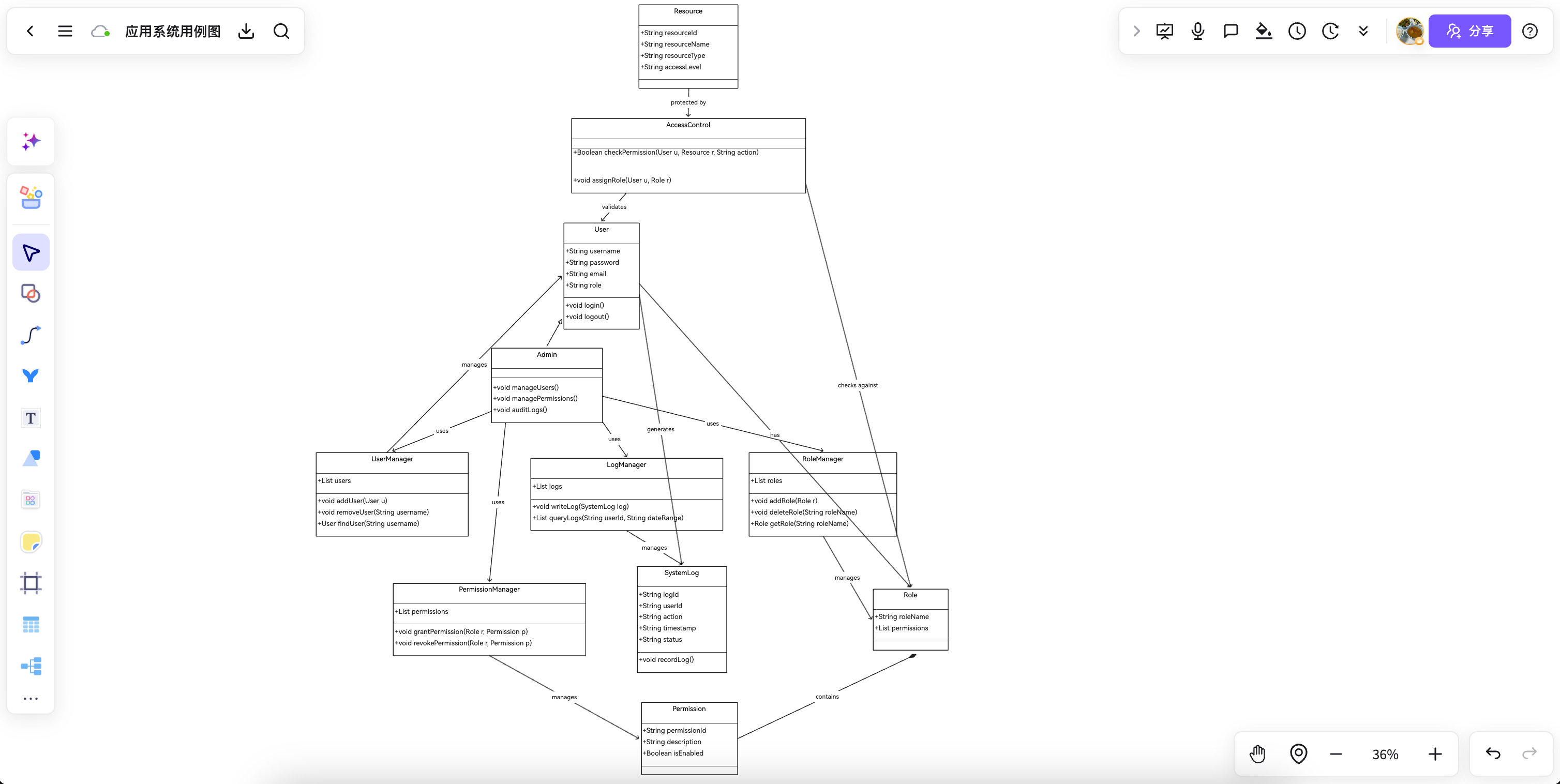Click the 'validates' connector label

click(614, 207)
